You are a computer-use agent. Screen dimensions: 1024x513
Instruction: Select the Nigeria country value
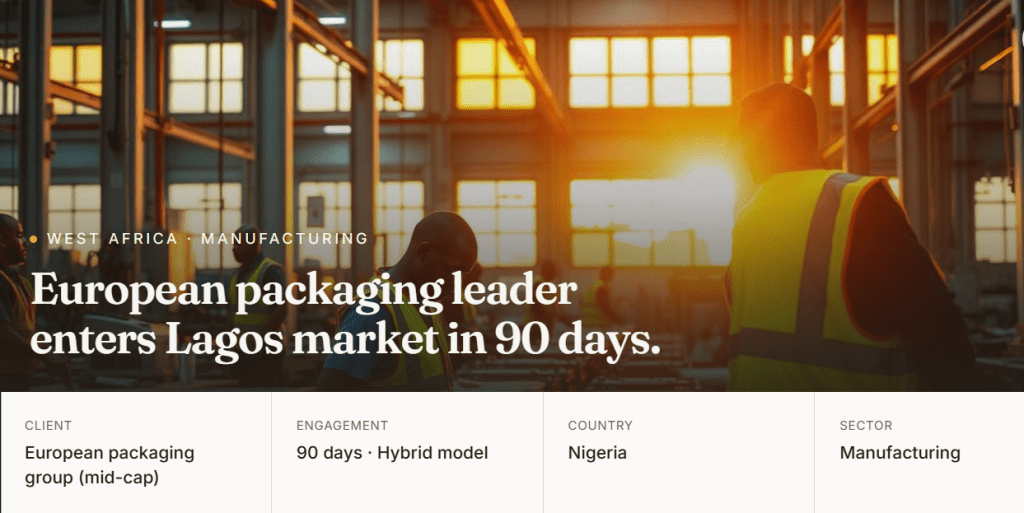pos(597,453)
